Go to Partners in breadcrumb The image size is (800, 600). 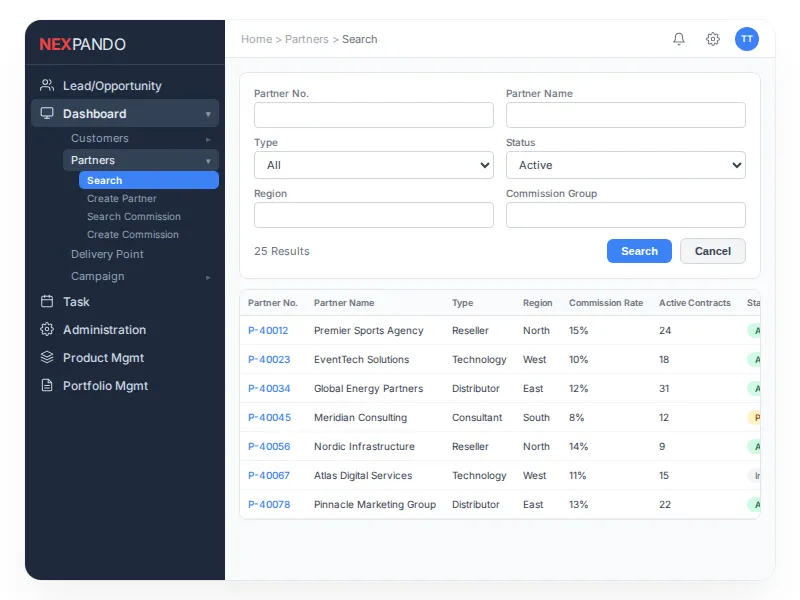(x=307, y=39)
